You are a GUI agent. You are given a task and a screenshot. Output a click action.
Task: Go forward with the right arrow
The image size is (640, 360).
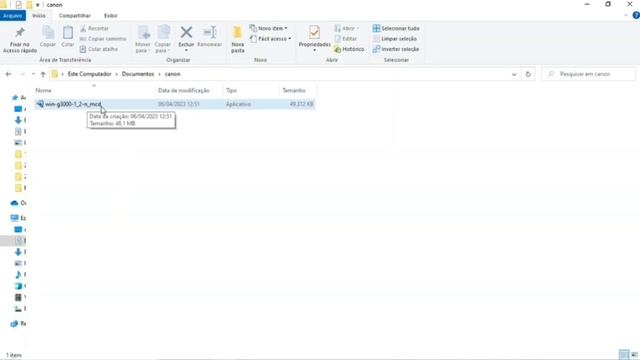coord(22,74)
